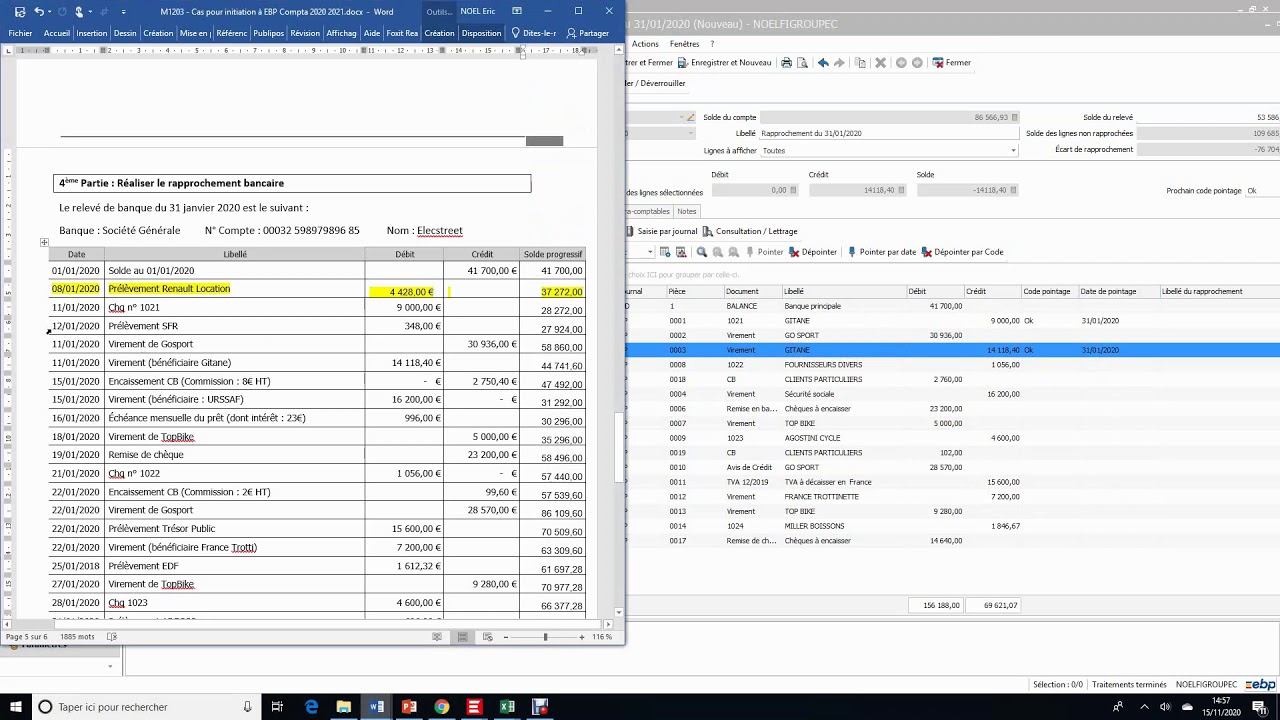Image resolution: width=1280 pixels, height=720 pixels.
Task: Adjust the Word zoom slider handle
Action: (545, 637)
